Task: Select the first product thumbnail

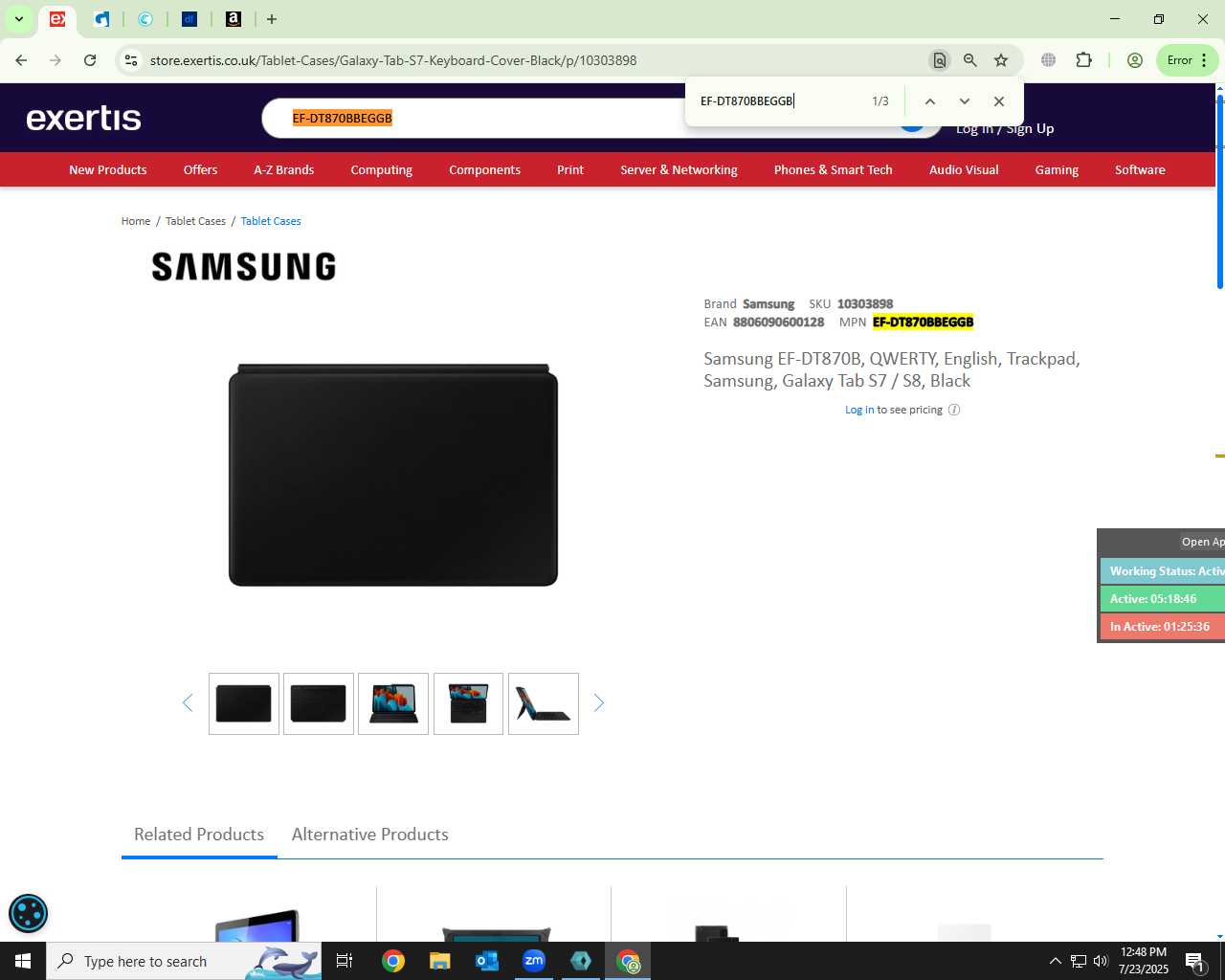Action: click(244, 704)
